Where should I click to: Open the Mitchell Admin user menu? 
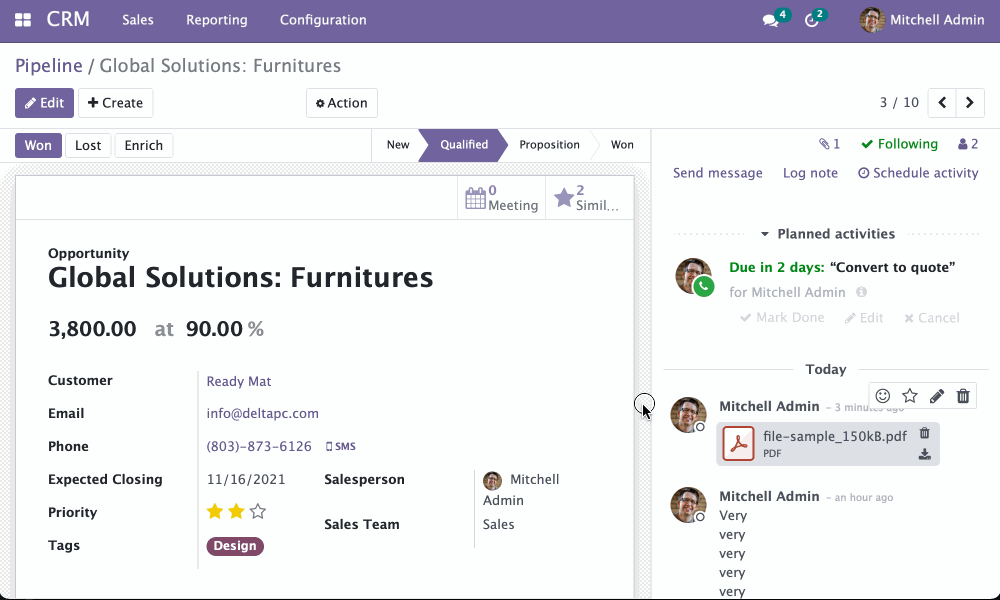[x=922, y=20]
